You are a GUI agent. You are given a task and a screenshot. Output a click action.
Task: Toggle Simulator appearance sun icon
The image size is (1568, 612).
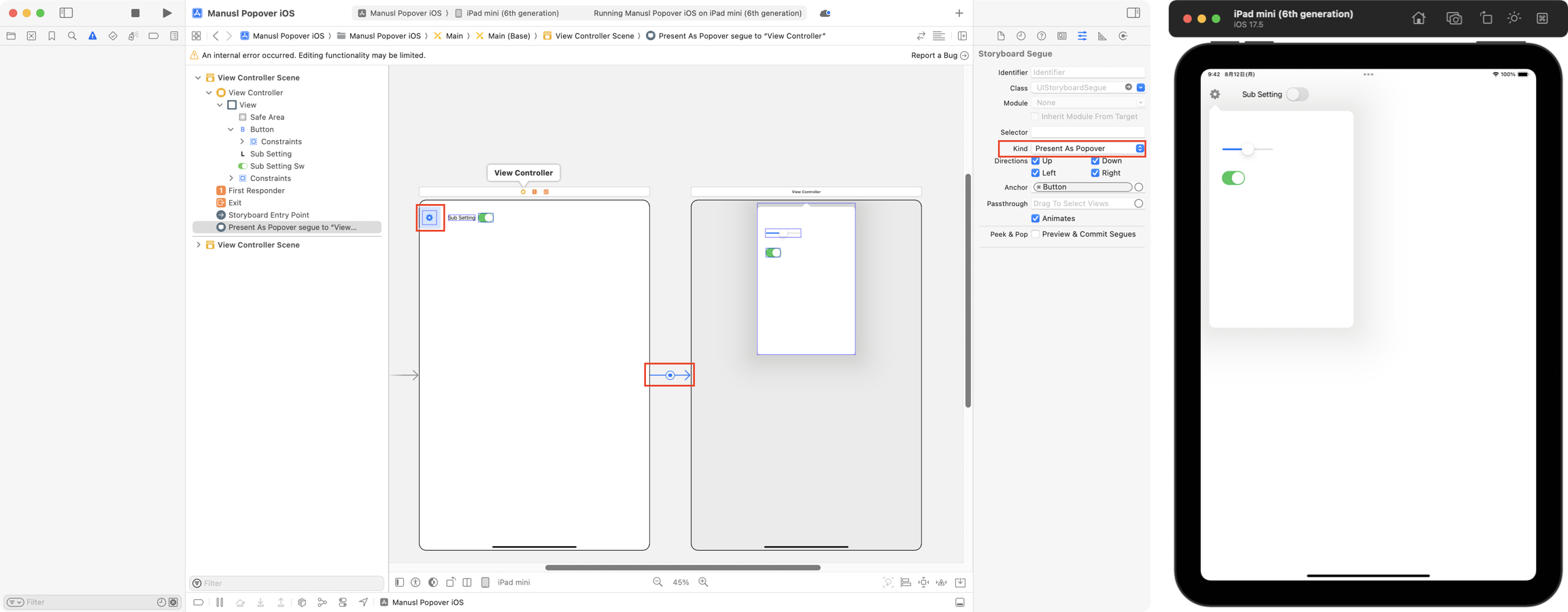[x=1514, y=18]
